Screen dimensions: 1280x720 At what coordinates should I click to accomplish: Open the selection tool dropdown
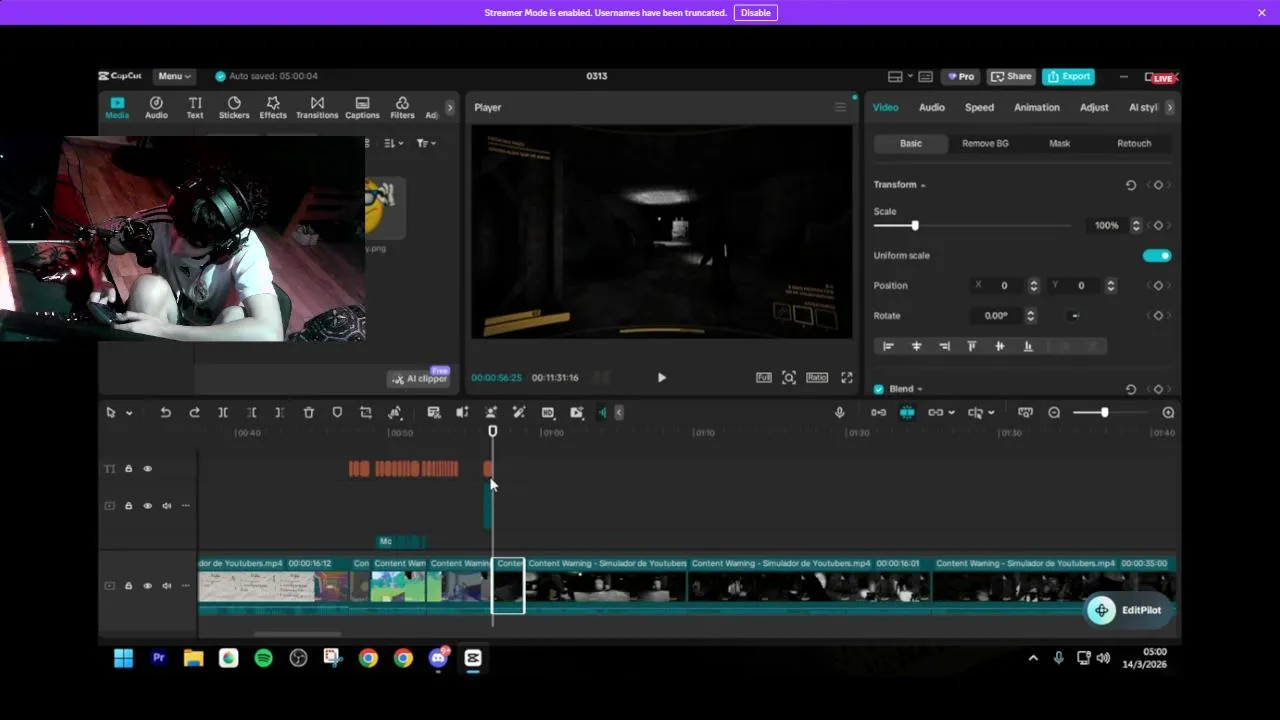tap(129, 413)
